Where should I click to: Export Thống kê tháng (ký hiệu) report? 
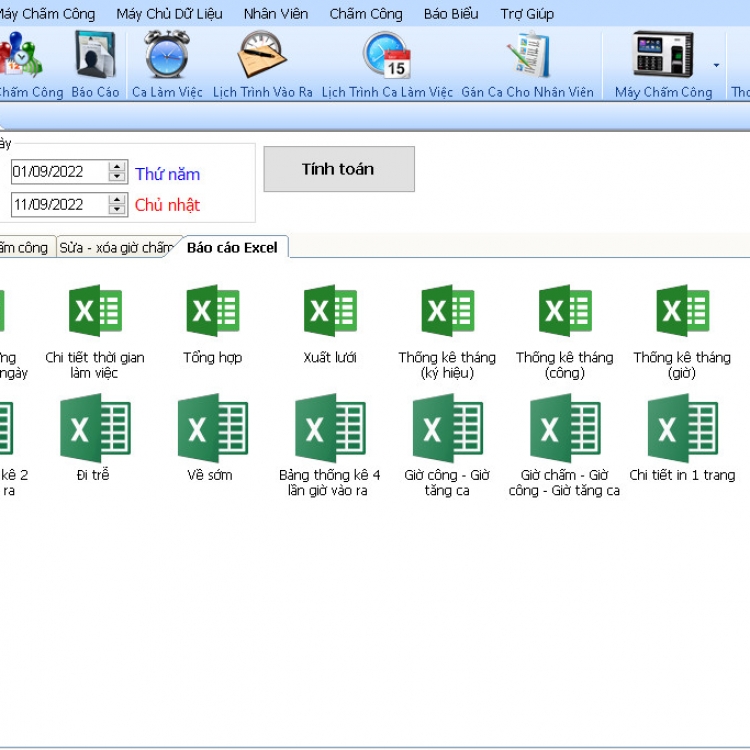[447, 312]
